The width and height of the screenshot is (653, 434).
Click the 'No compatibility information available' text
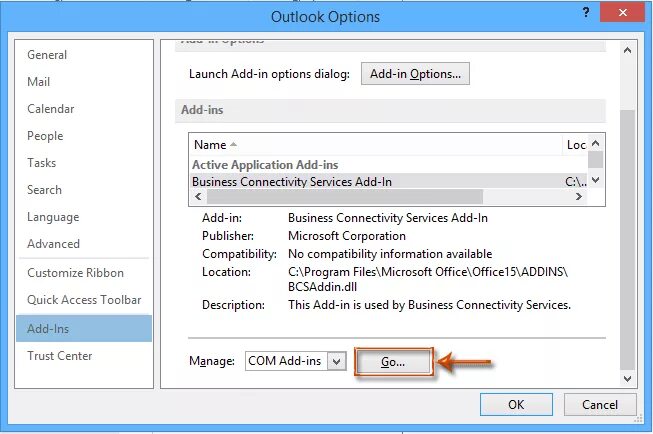(390, 254)
